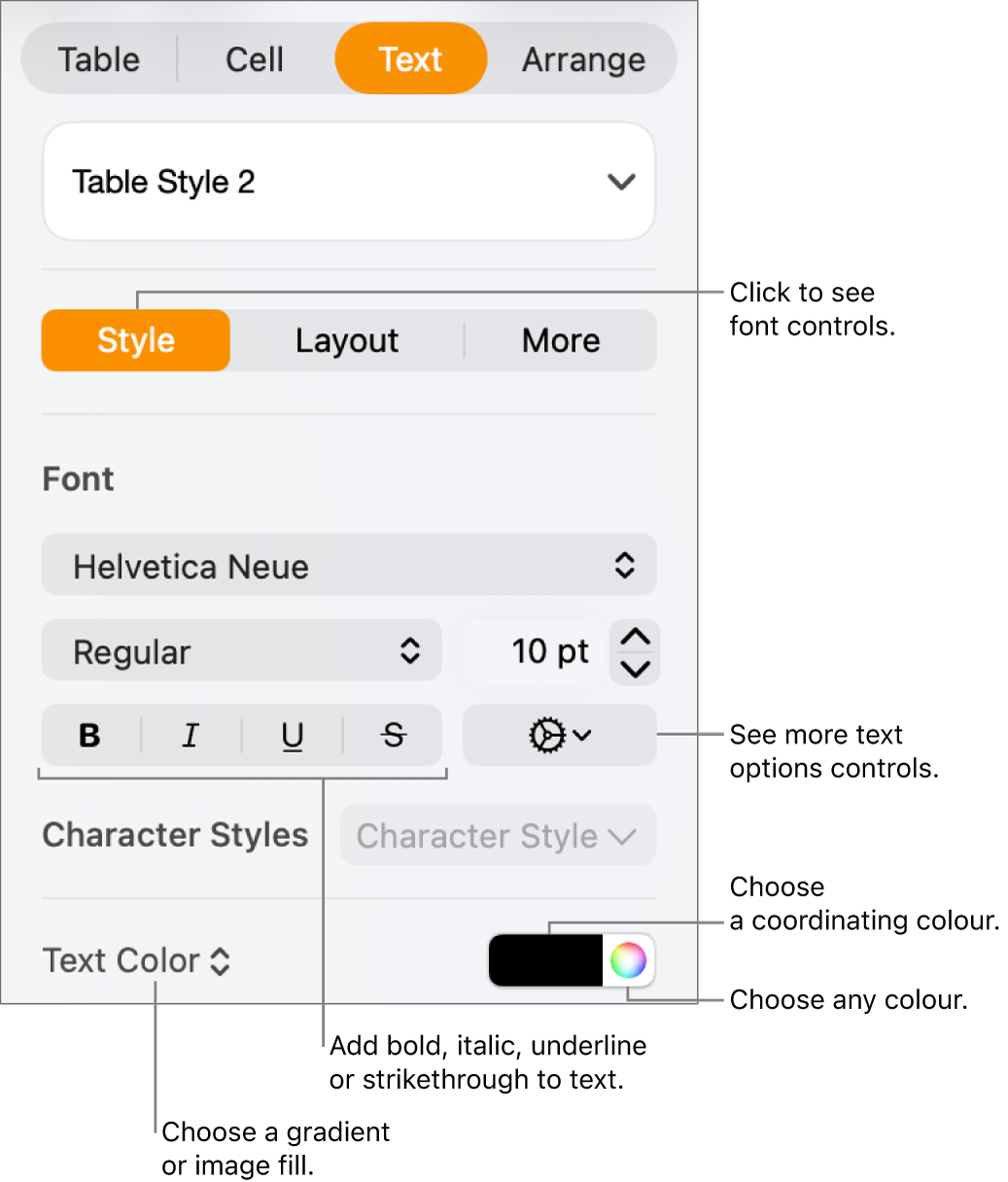The height and width of the screenshot is (1182, 1008).
Task: Select the More section
Action: tap(561, 340)
